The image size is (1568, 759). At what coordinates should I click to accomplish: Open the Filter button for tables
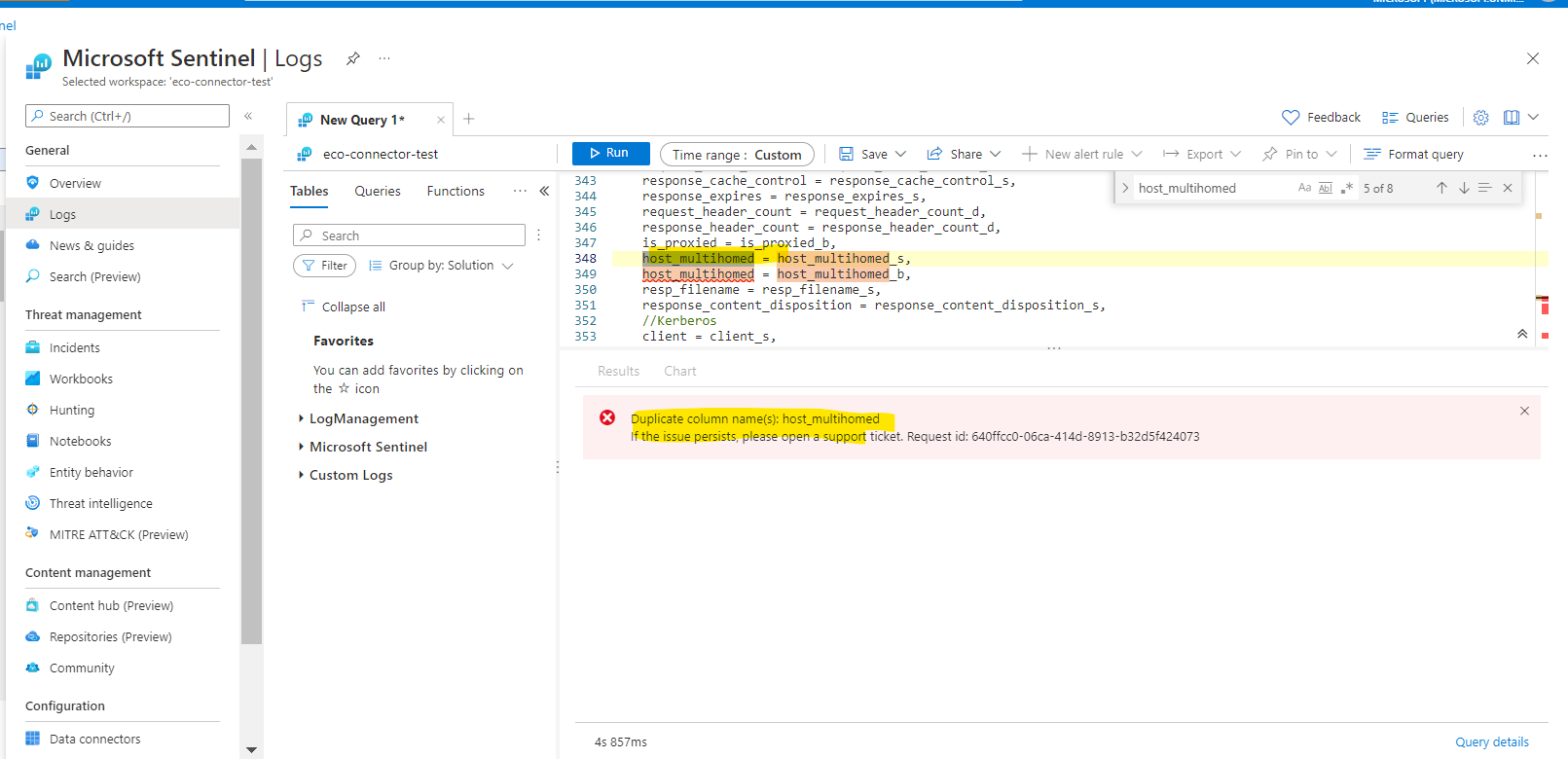click(x=325, y=266)
